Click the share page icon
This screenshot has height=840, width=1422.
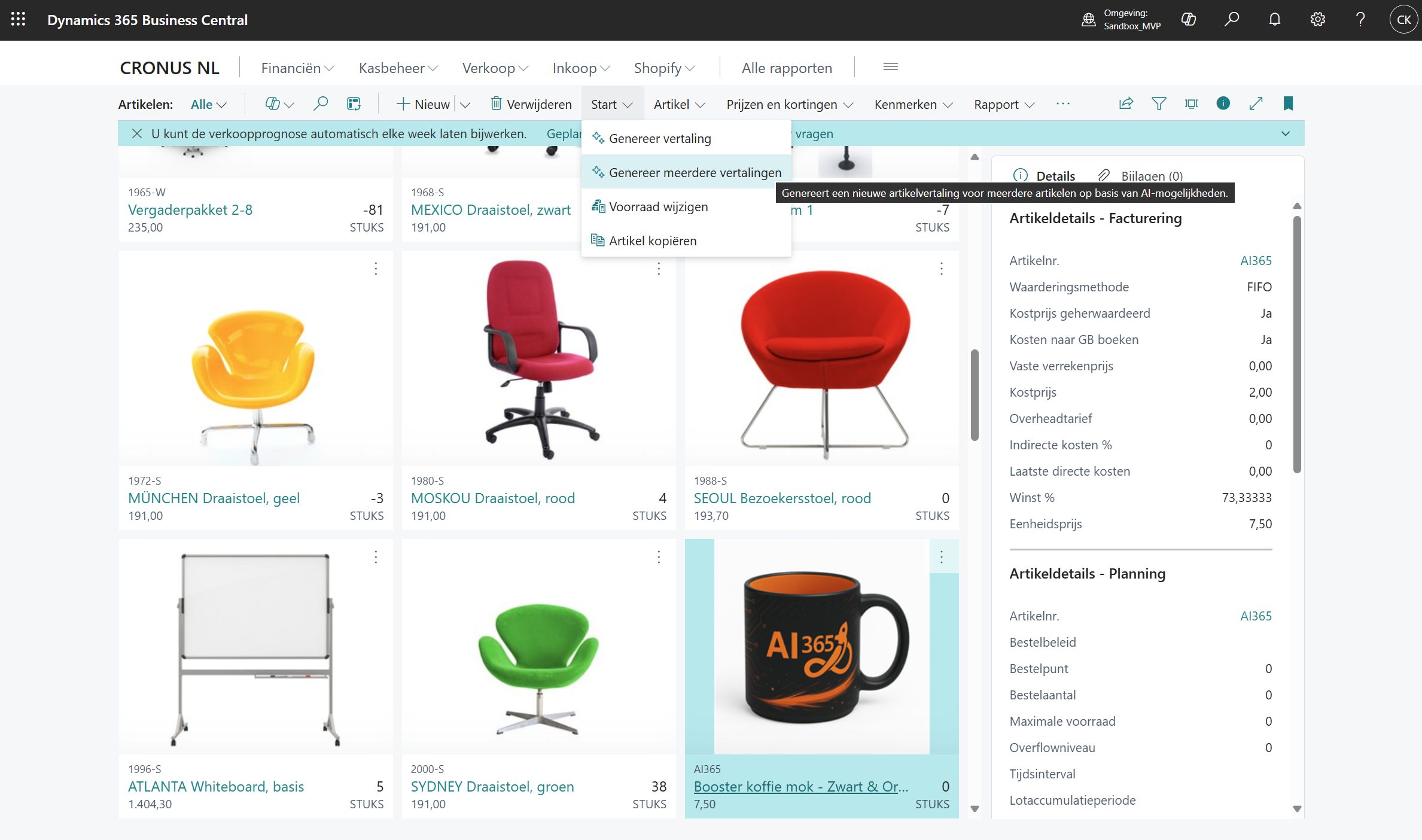click(1126, 104)
